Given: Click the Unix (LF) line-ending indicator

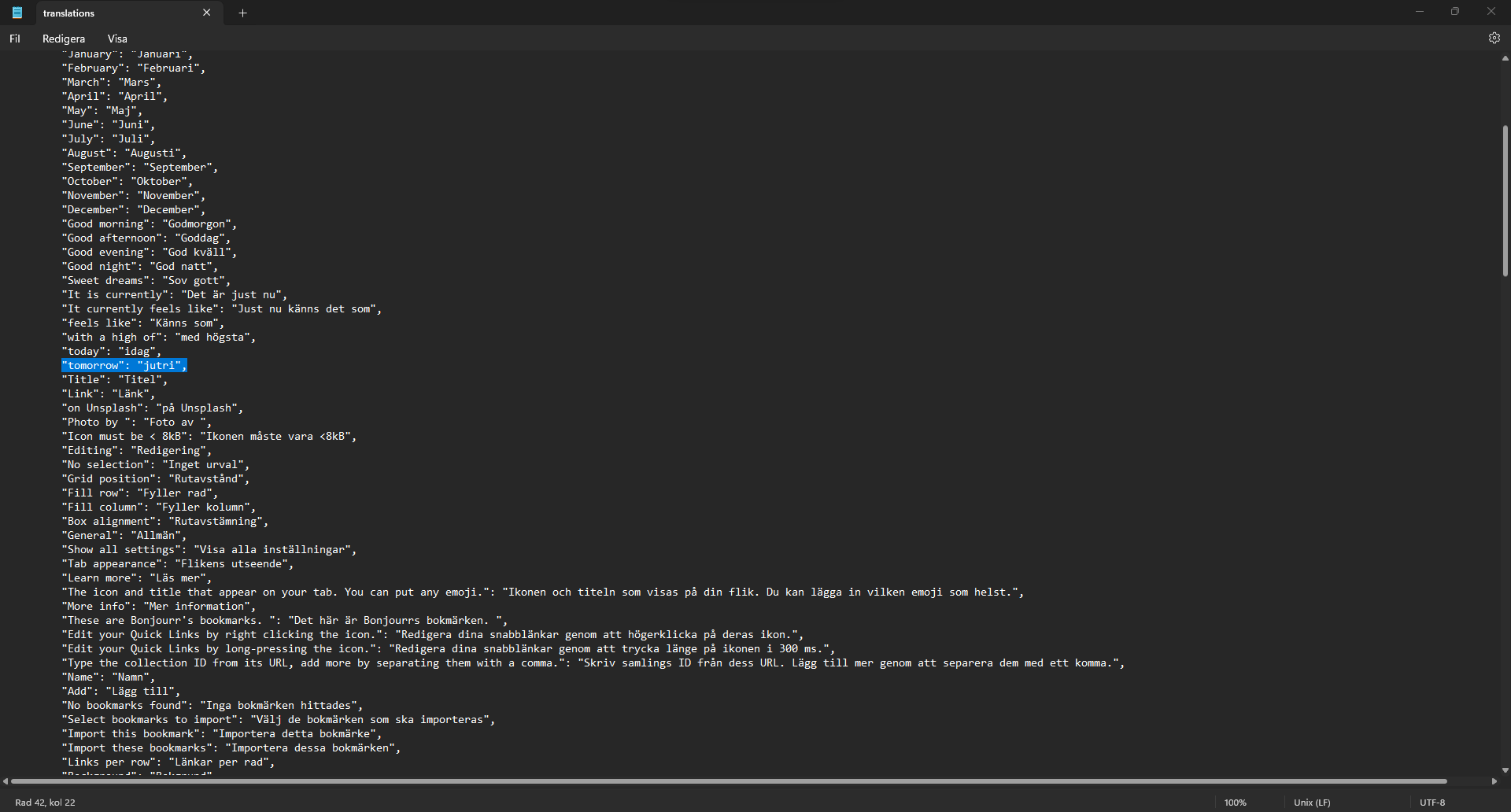Looking at the screenshot, I should pyautogui.click(x=1311, y=802).
